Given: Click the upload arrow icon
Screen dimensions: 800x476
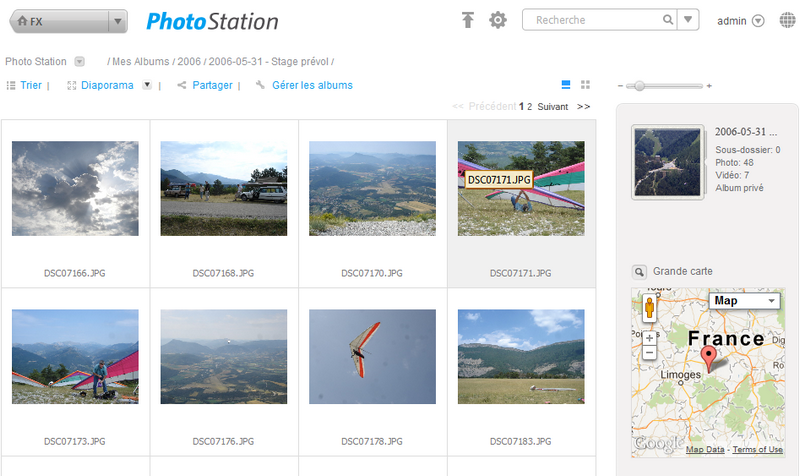Looking at the screenshot, I should pos(467,20).
